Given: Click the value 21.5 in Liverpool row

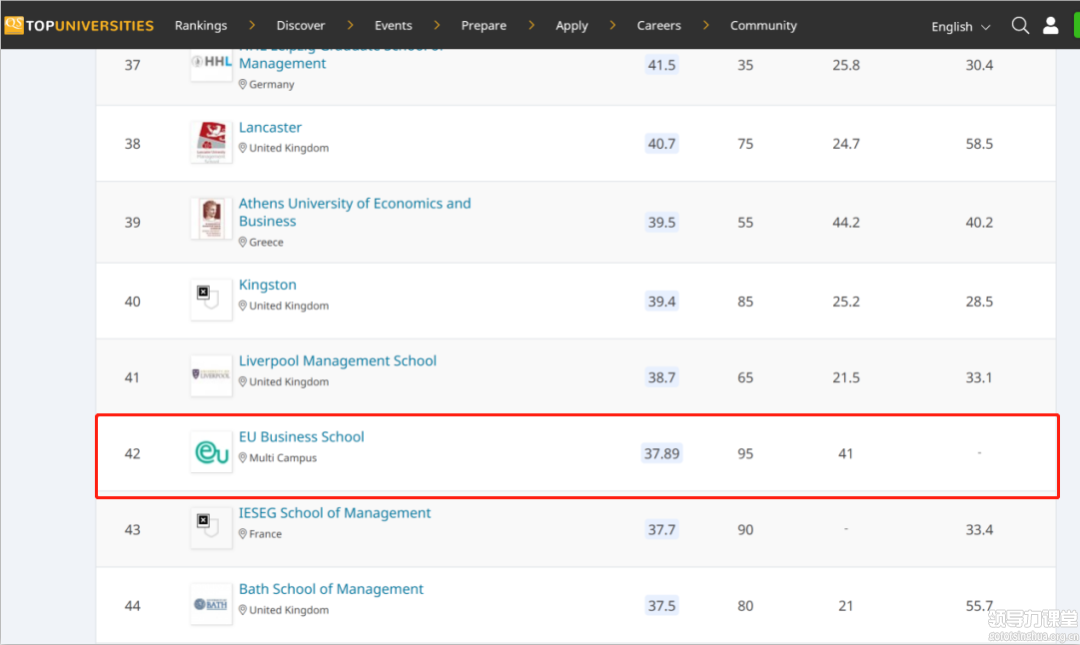Looking at the screenshot, I should click(x=846, y=377).
